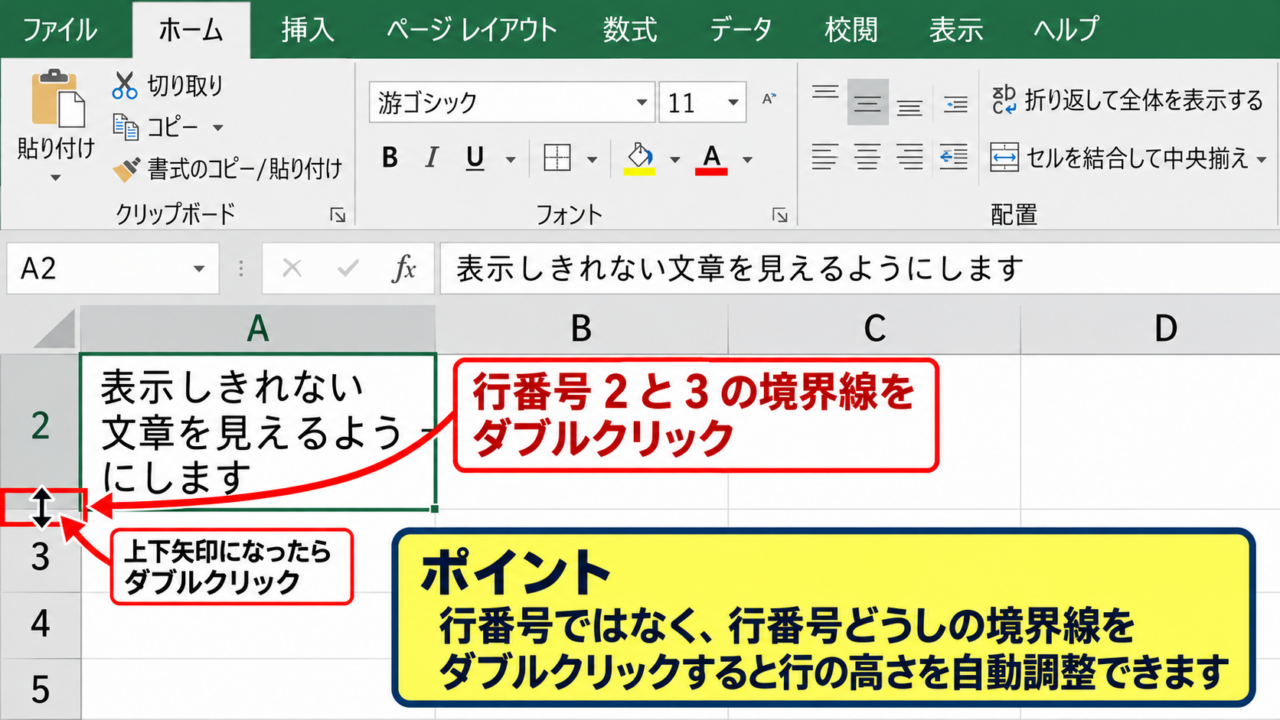Open the borders dropdown arrow
The image size is (1280, 720).
point(592,159)
